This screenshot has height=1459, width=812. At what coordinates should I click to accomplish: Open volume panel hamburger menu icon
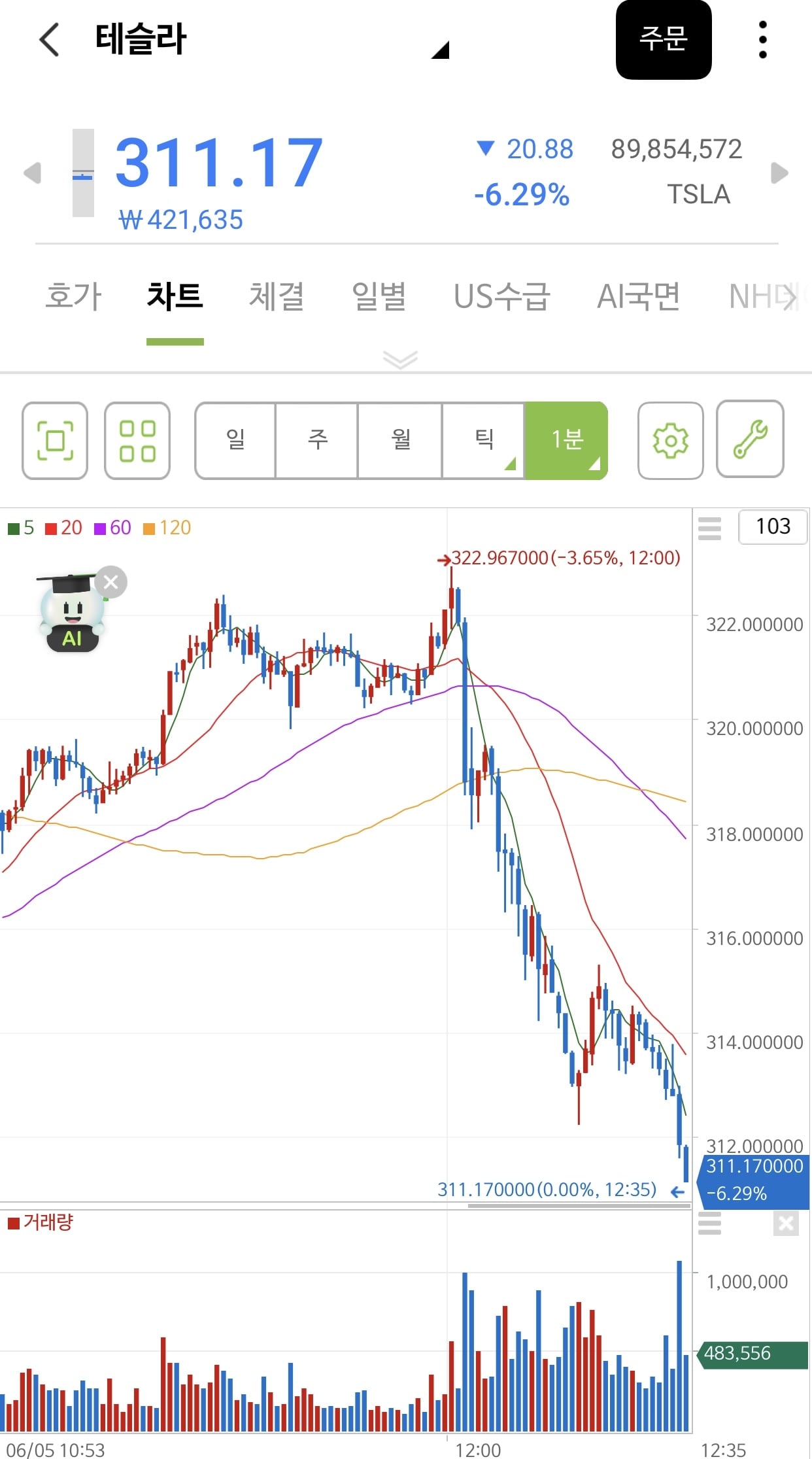pos(709,1223)
